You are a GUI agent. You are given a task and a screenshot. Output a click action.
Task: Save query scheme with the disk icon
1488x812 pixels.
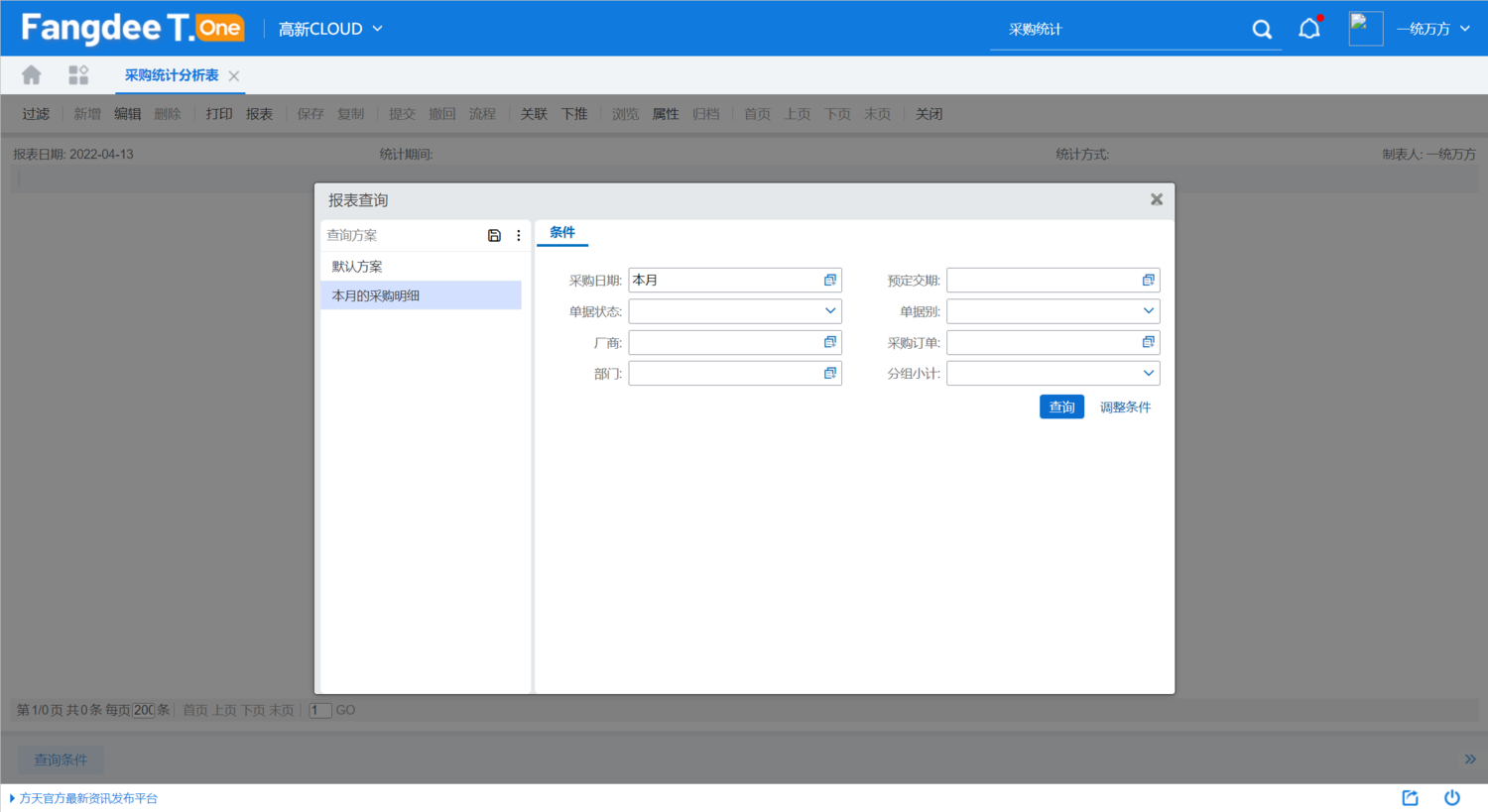coord(494,236)
